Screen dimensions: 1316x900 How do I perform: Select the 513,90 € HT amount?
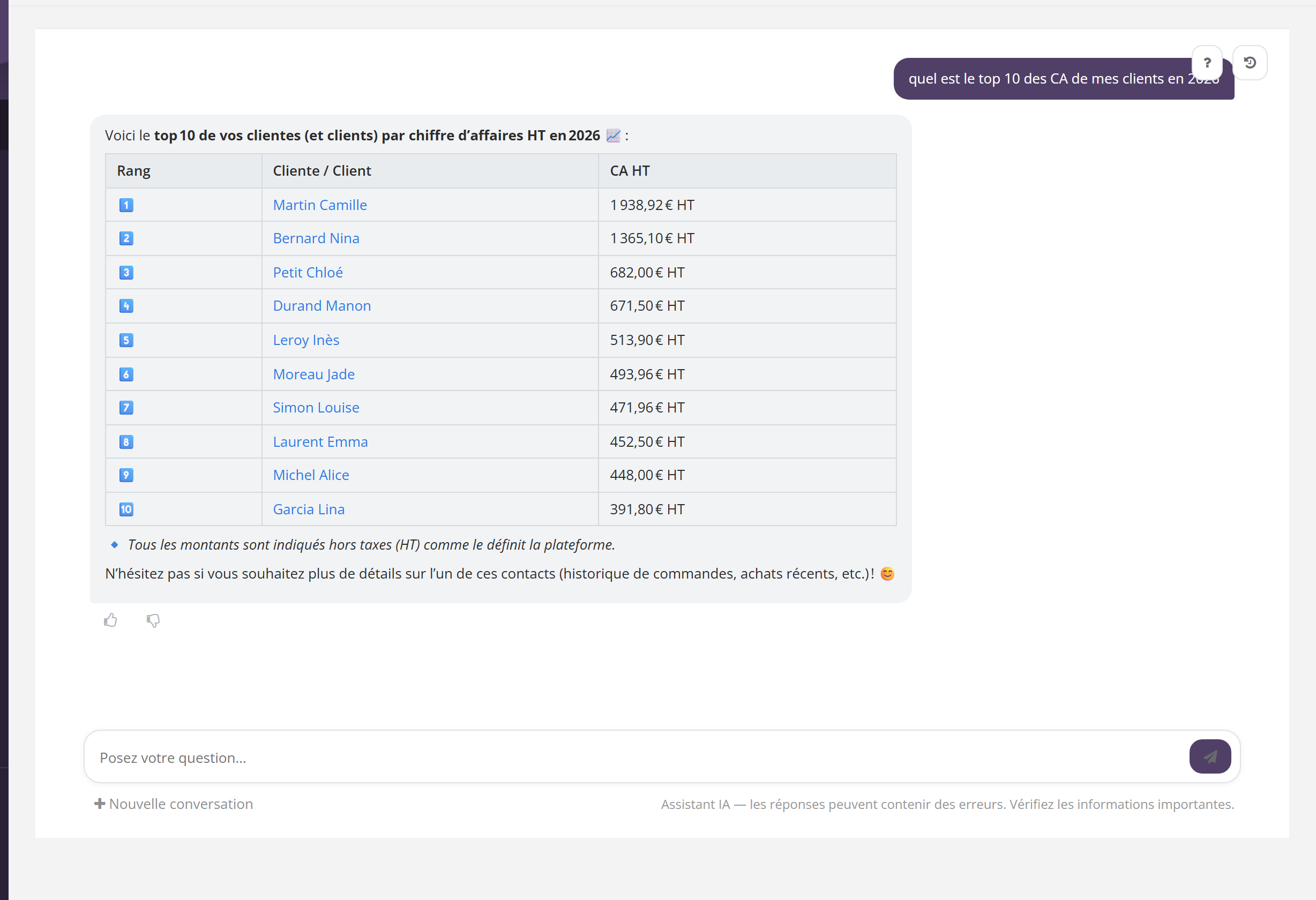(x=647, y=340)
